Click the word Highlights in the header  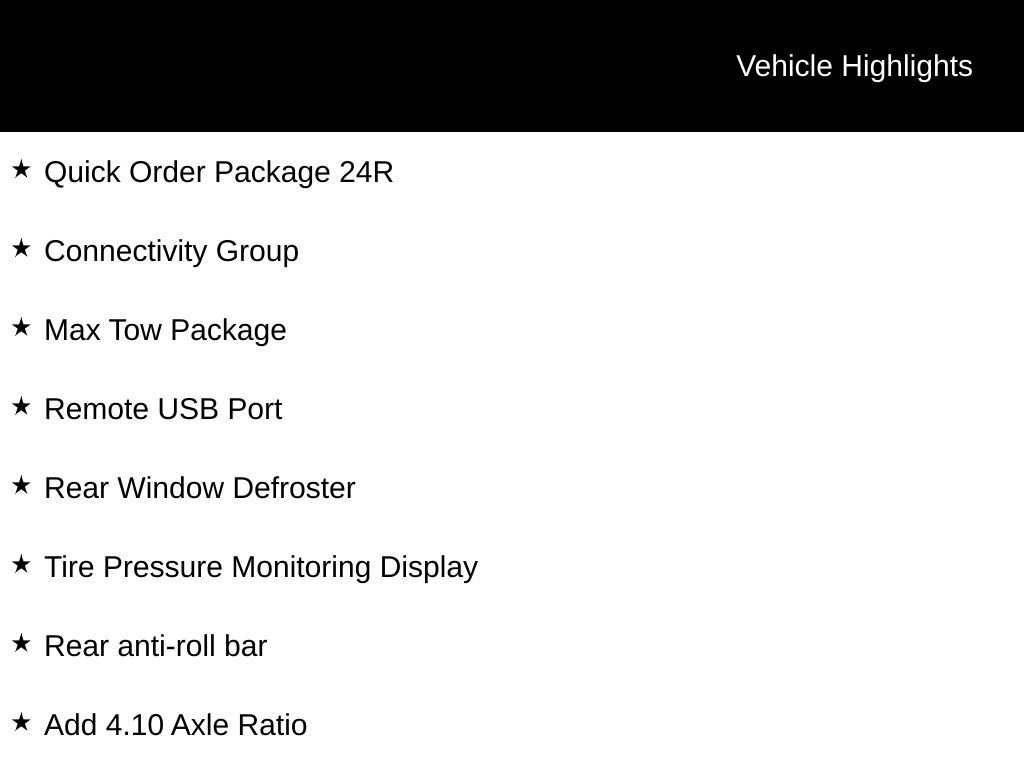pos(907,67)
